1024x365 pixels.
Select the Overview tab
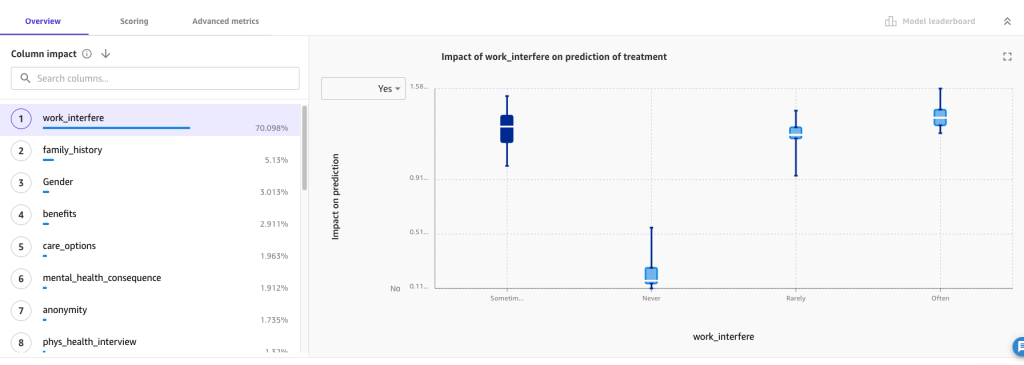pyautogui.click(x=43, y=22)
